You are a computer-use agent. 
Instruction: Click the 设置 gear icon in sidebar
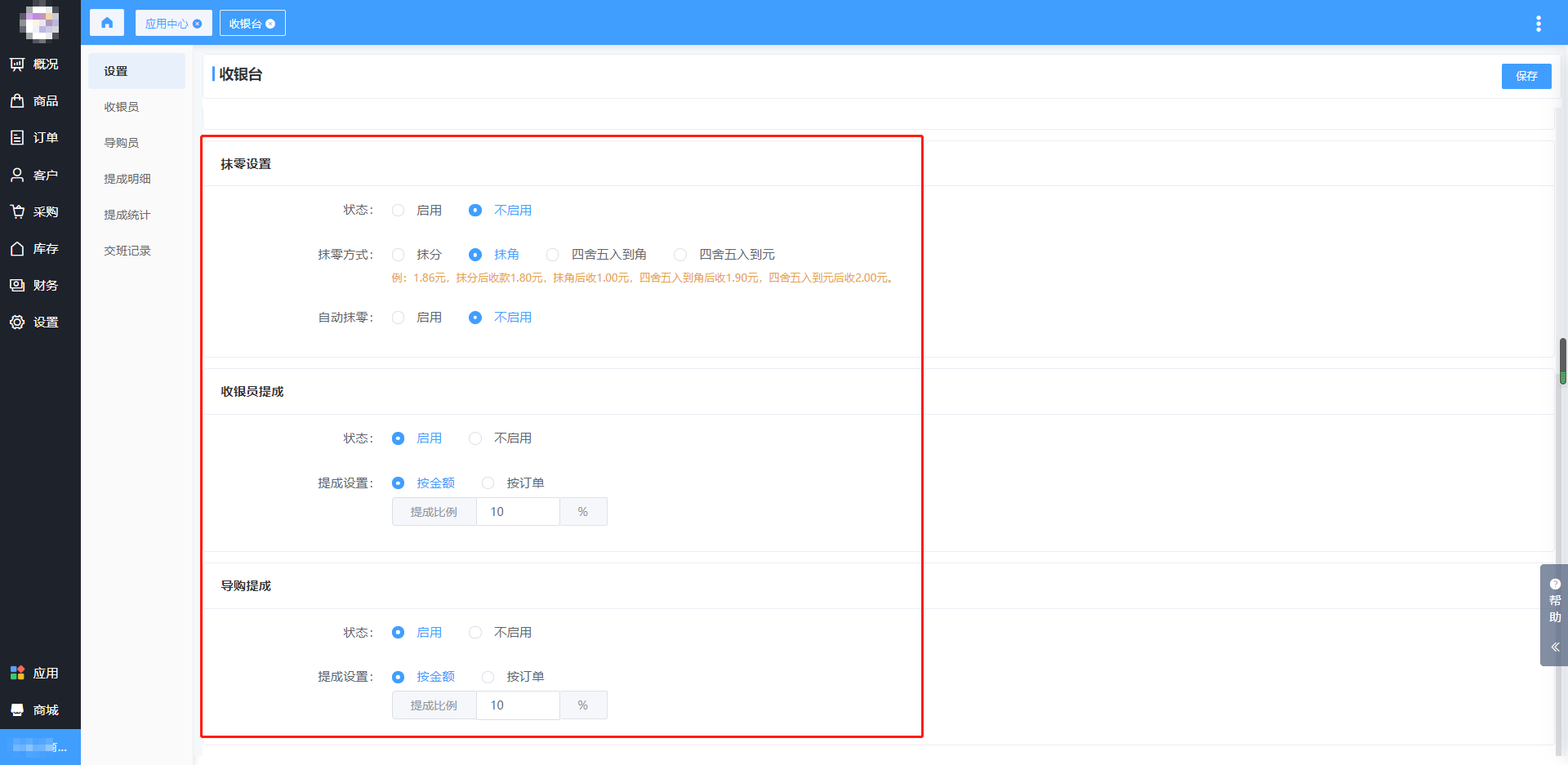(17, 322)
